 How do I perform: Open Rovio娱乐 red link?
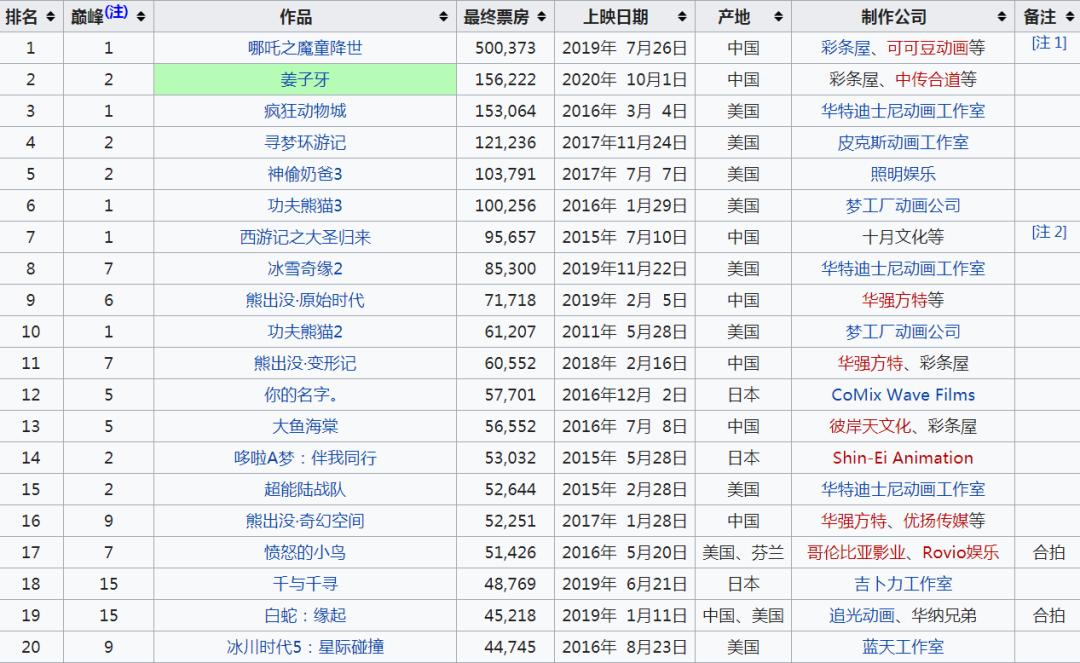pos(961,553)
